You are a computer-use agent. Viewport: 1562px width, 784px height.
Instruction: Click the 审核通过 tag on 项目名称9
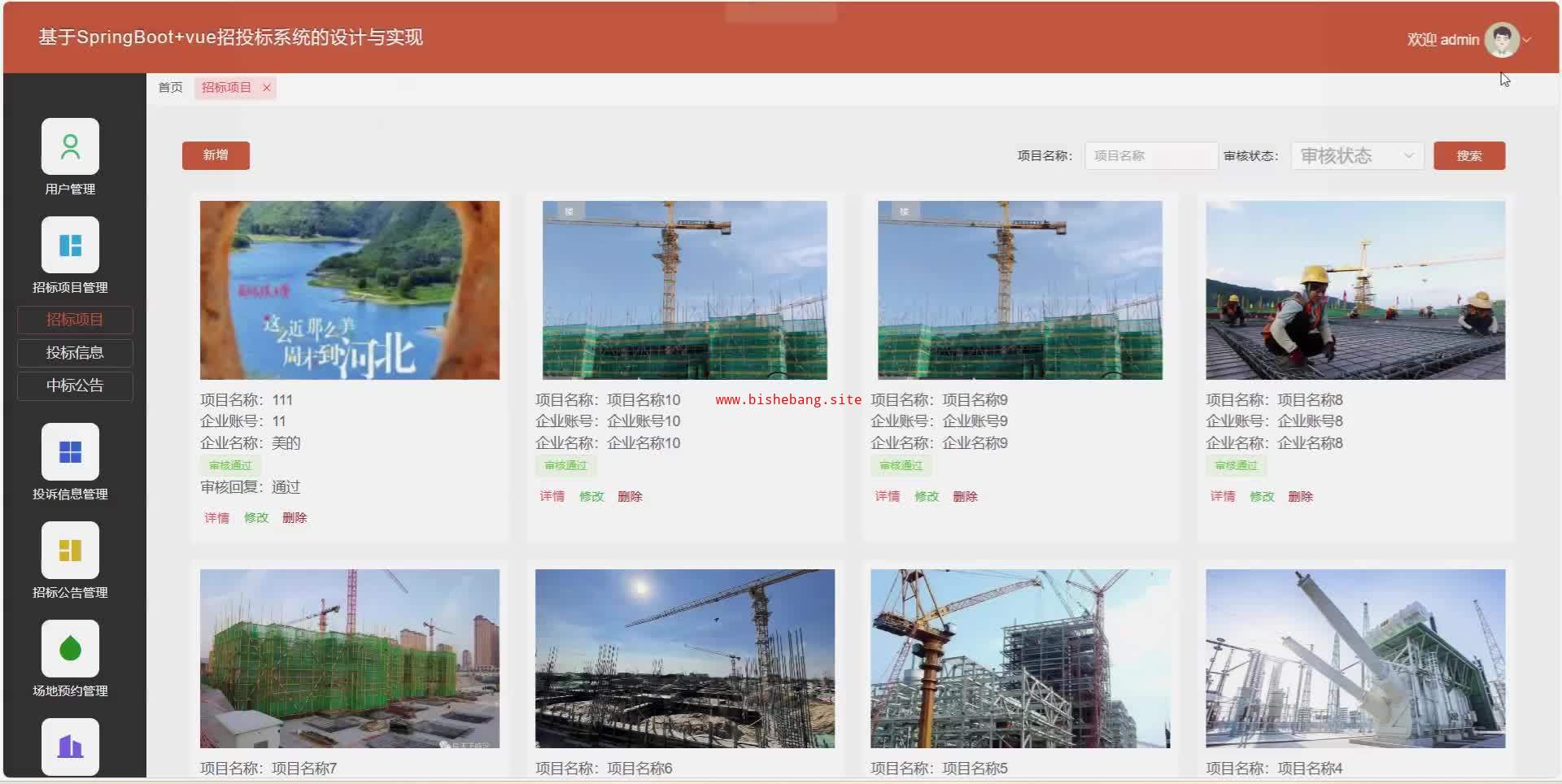pos(901,465)
